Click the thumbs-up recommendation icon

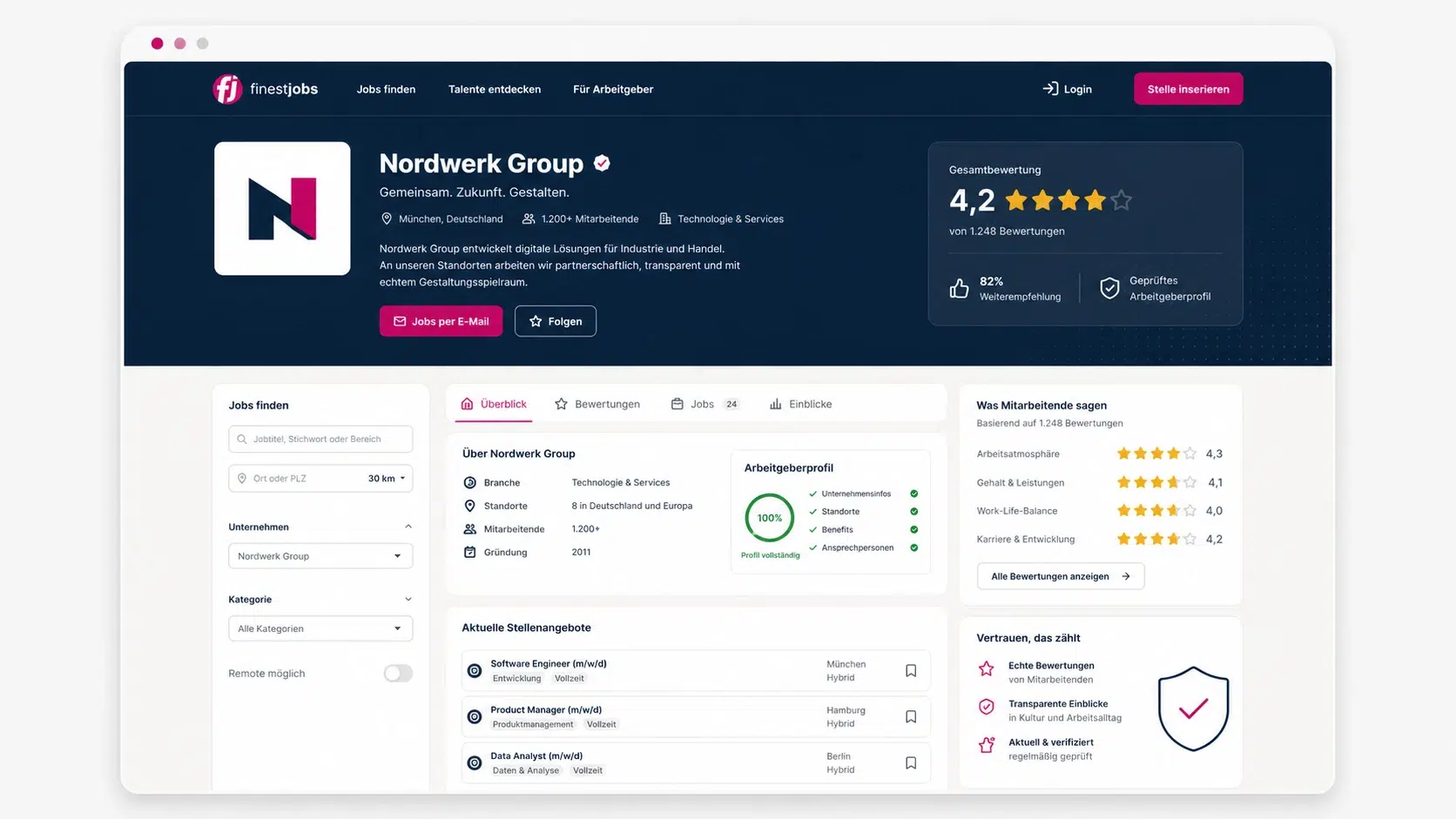pyautogui.click(x=959, y=288)
